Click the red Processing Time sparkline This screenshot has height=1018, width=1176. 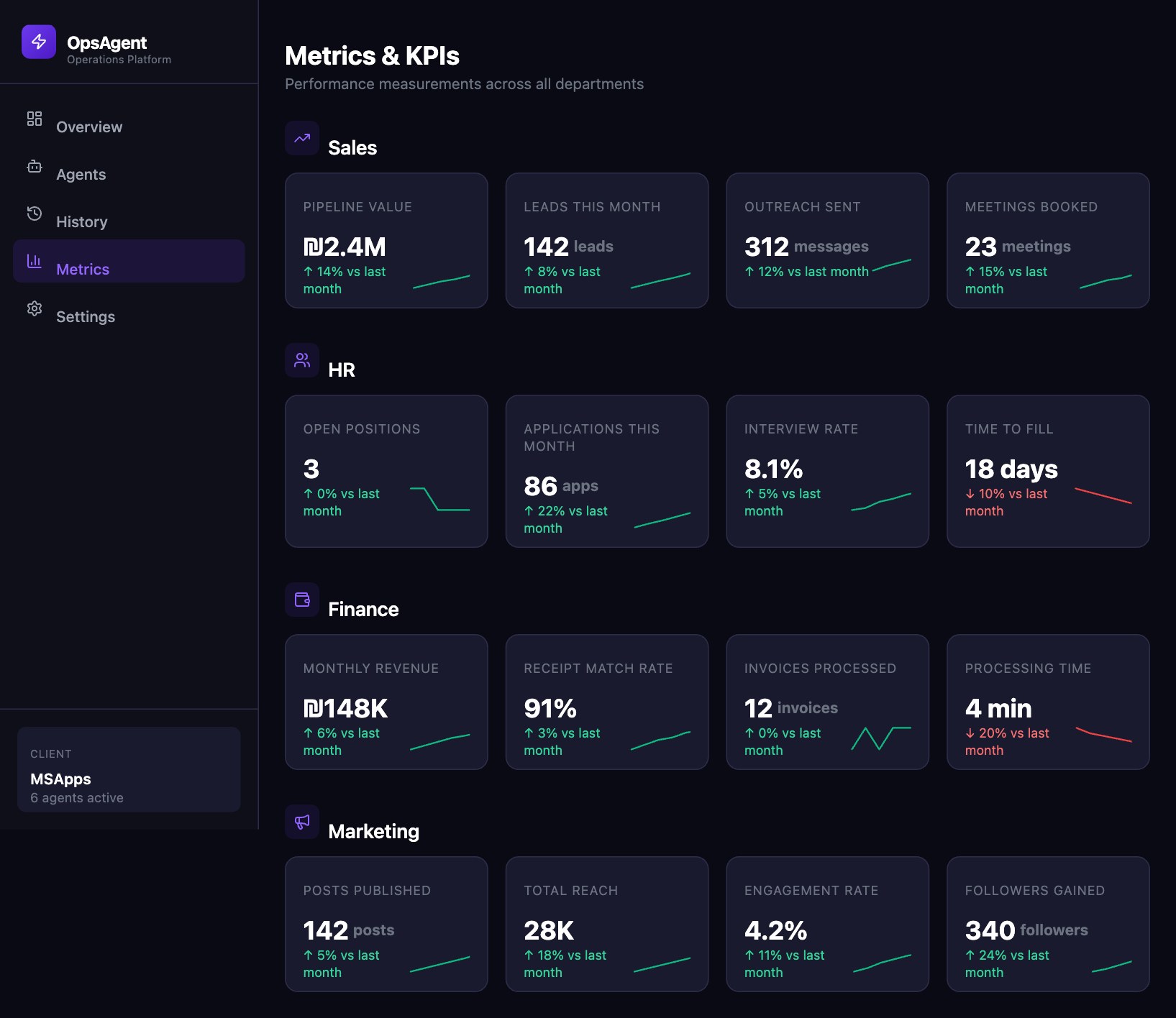pyautogui.click(x=1103, y=734)
